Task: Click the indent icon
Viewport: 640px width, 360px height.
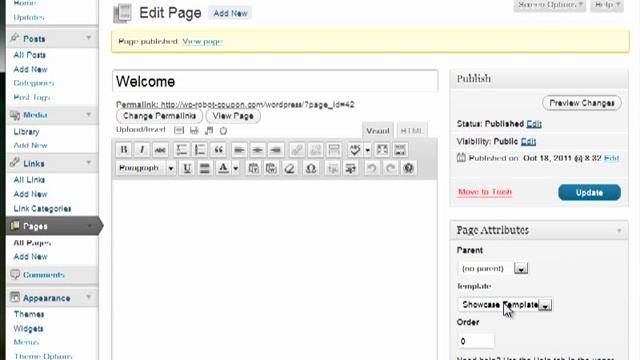Action: pos(351,168)
